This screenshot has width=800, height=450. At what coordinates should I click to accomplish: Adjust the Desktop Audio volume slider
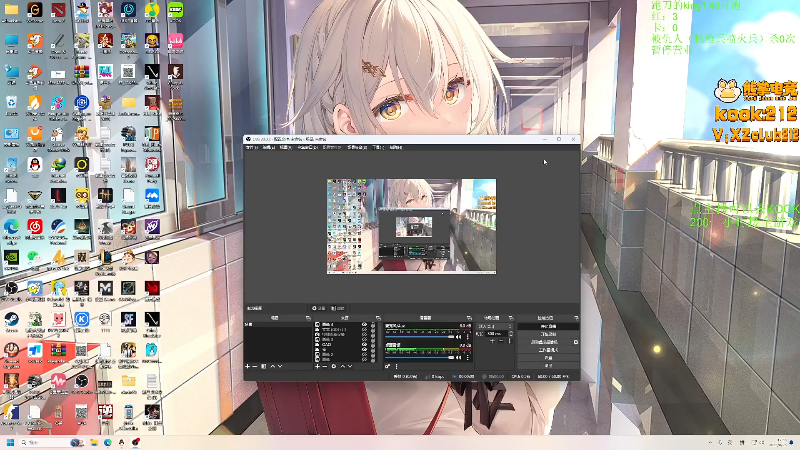(420, 357)
